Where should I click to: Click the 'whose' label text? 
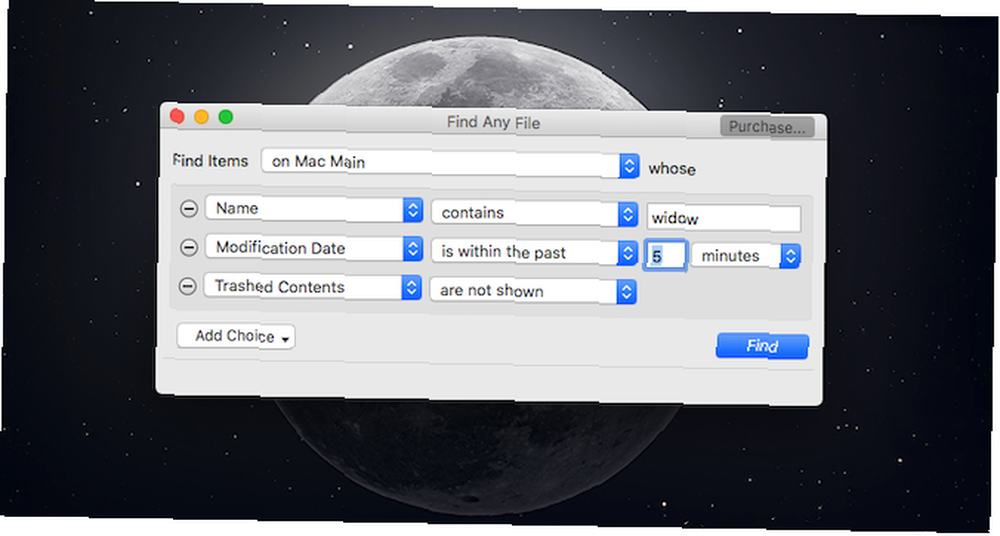point(672,169)
